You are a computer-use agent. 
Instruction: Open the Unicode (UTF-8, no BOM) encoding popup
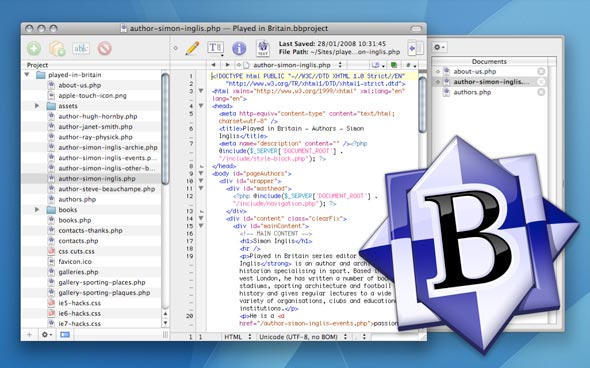pos(303,337)
